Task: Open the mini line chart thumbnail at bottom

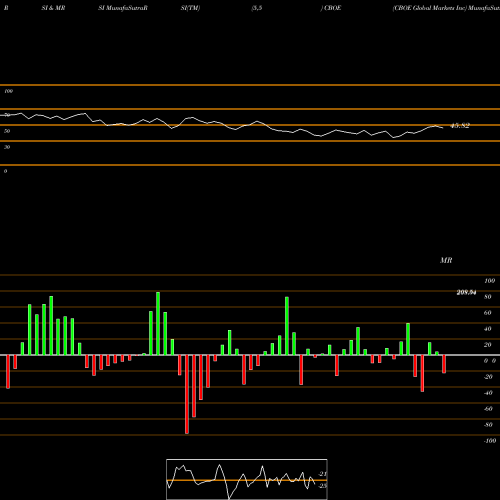Action: (247, 479)
